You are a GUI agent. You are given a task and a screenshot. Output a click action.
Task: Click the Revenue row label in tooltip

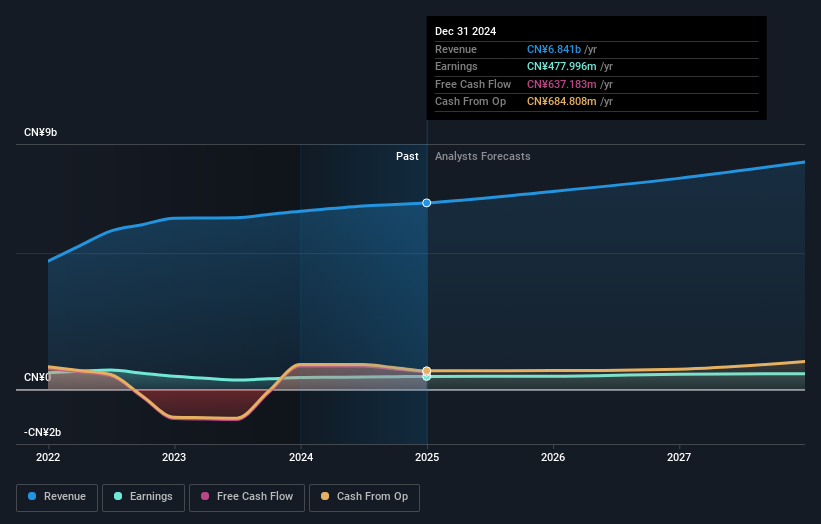[x=456, y=49]
